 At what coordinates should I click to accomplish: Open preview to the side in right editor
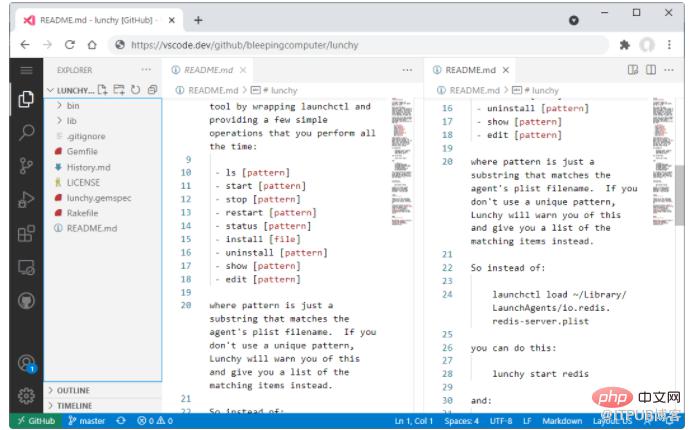pos(633,70)
